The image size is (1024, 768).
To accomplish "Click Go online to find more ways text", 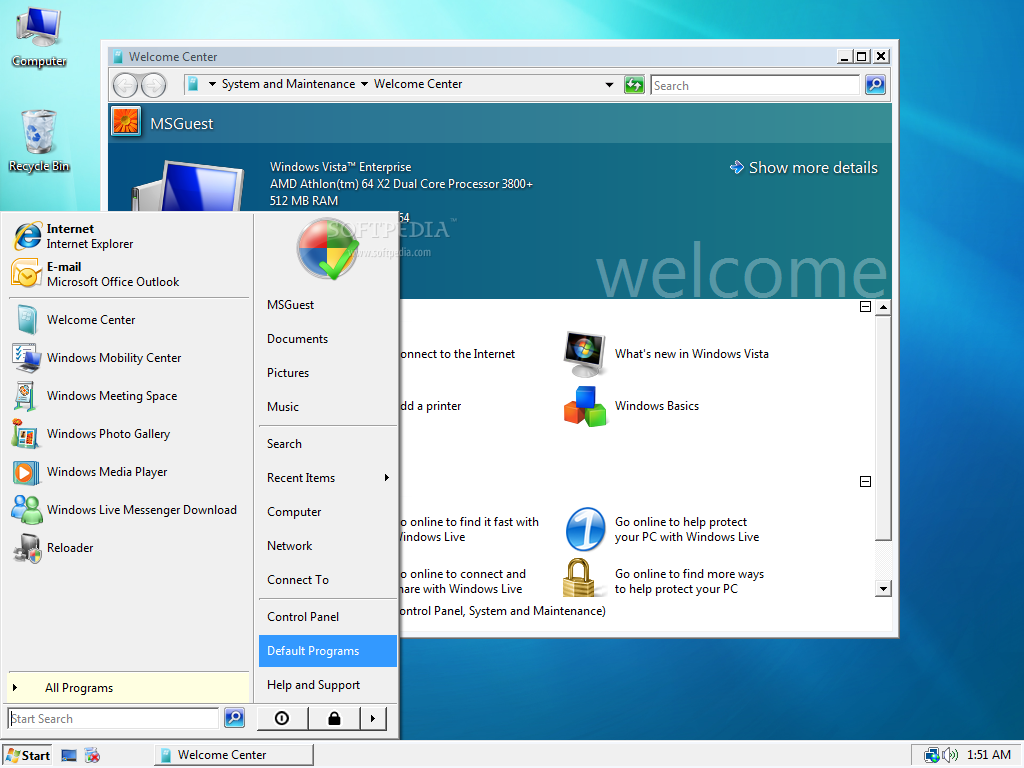I will click(689, 581).
